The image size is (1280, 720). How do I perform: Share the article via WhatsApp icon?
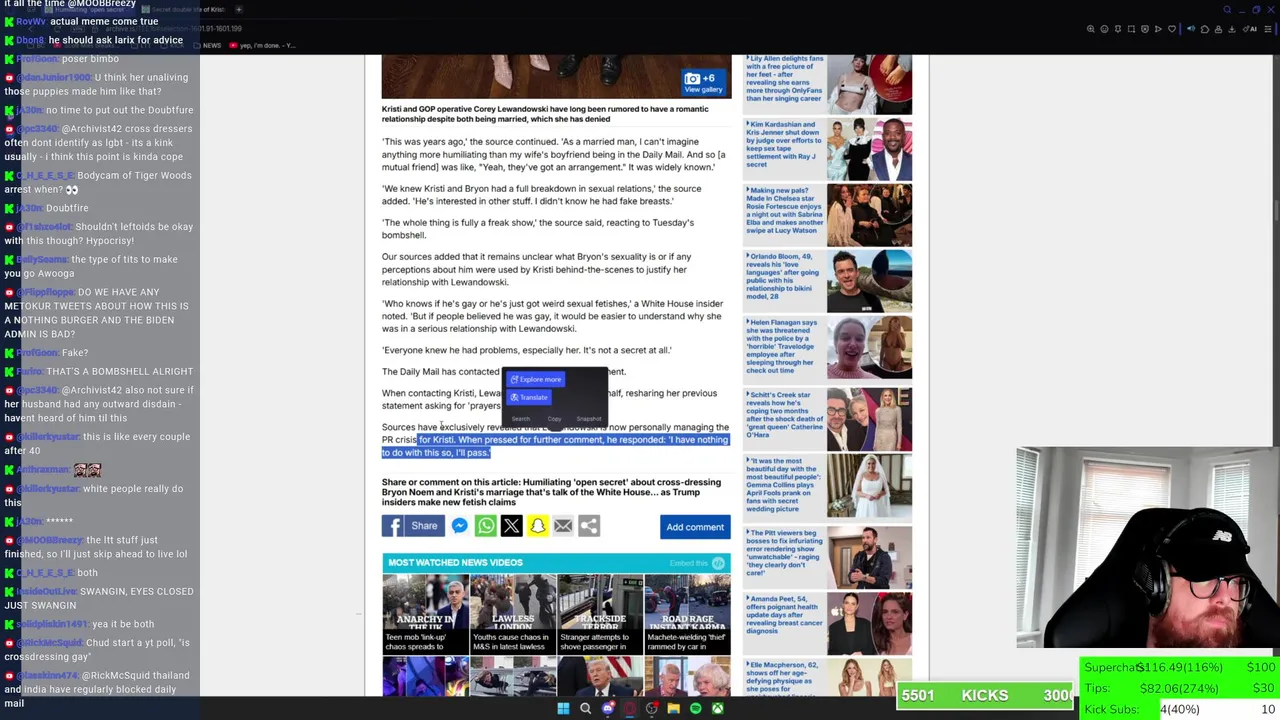coord(486,526)
